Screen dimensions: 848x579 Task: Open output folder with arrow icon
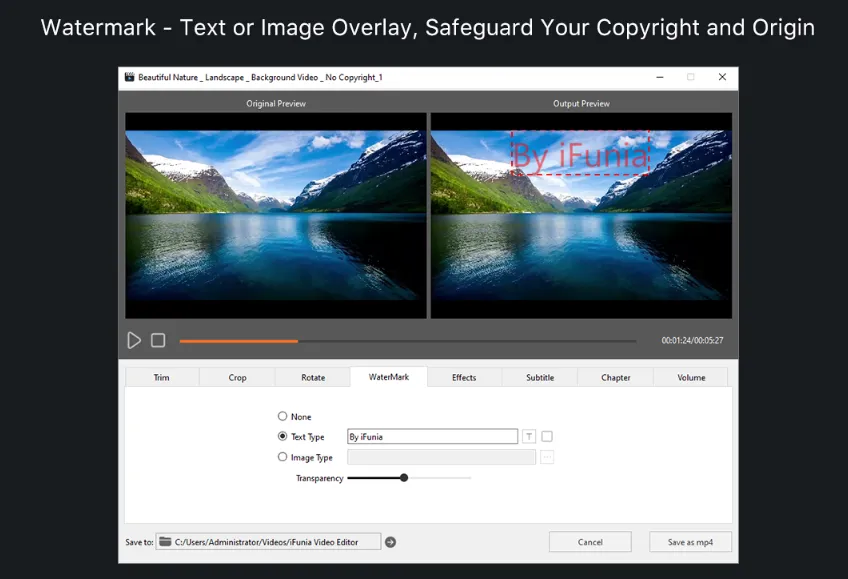point(390,542)
